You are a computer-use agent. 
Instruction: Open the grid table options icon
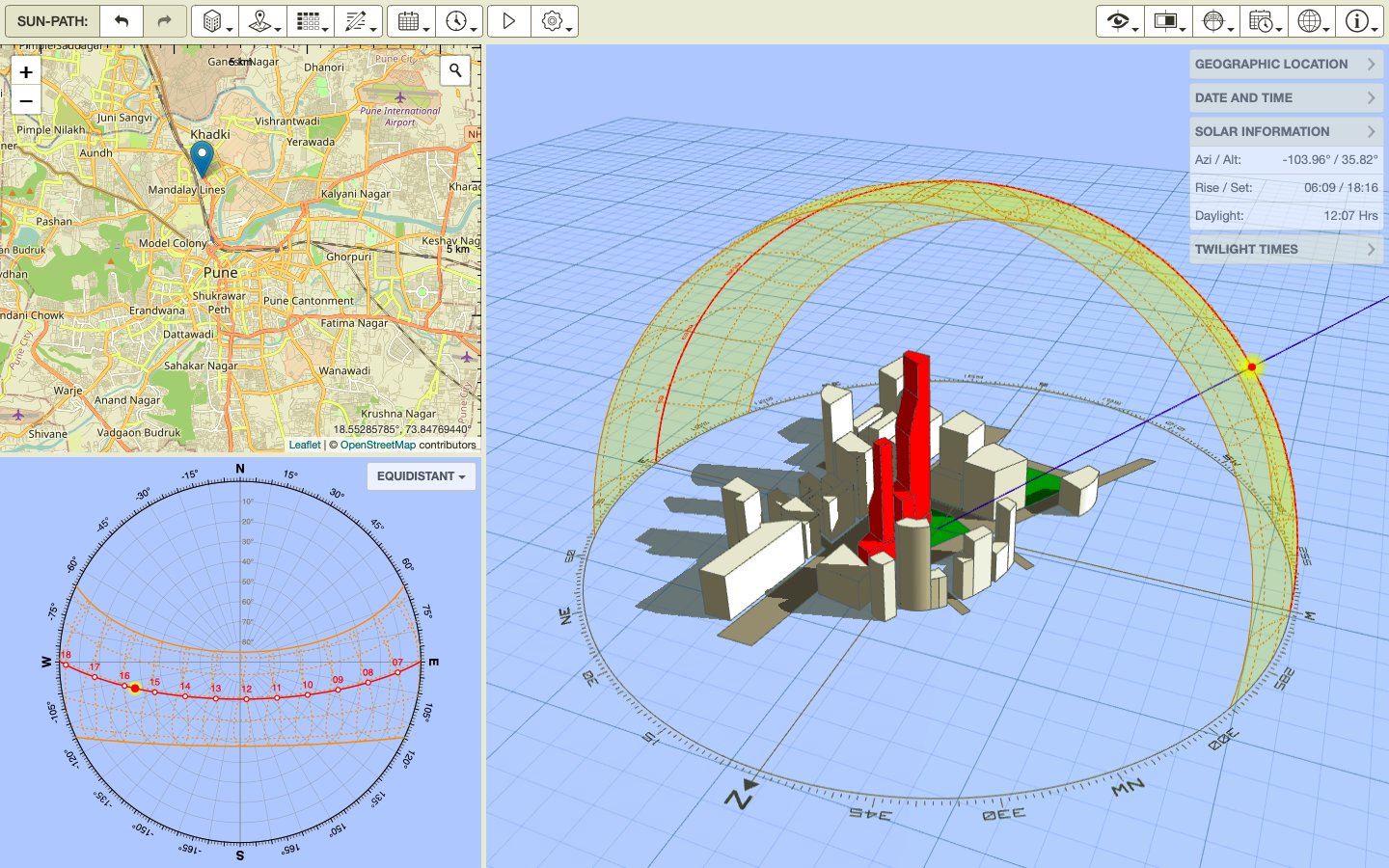tap(310, 21)
